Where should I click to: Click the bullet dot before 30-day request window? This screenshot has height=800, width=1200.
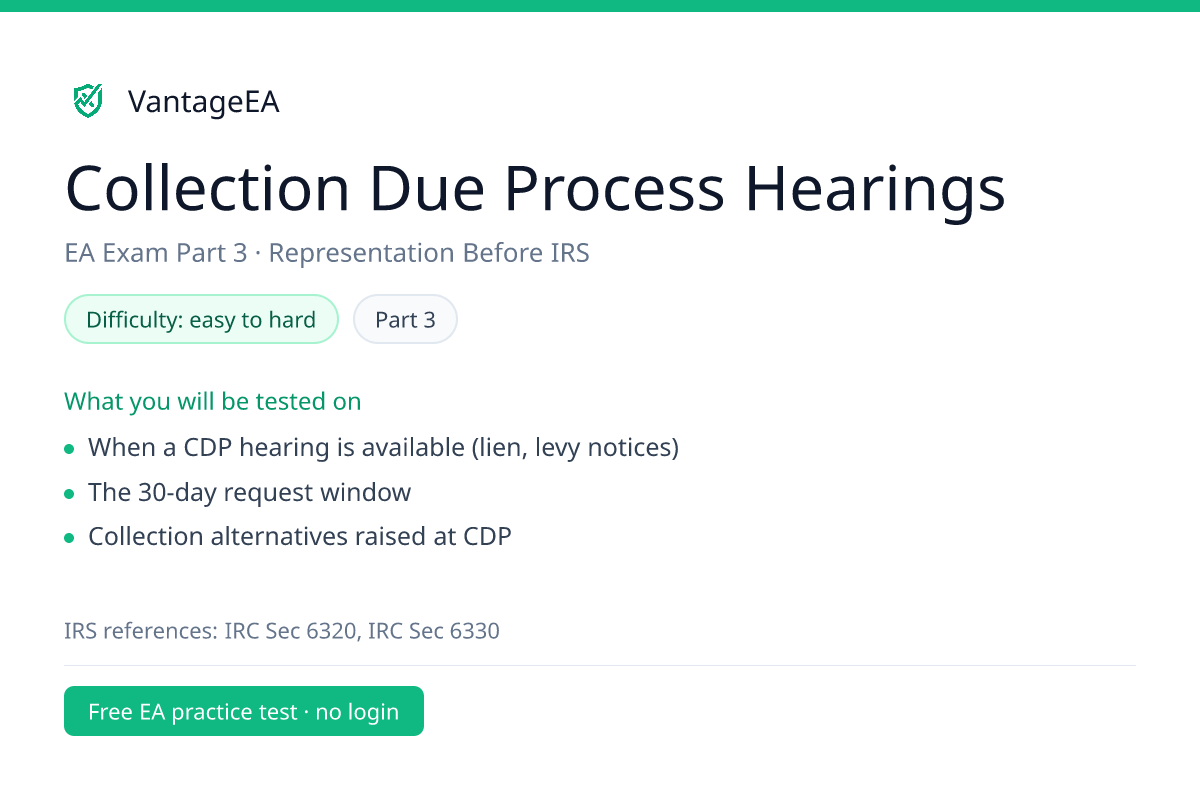pos(69,494)
